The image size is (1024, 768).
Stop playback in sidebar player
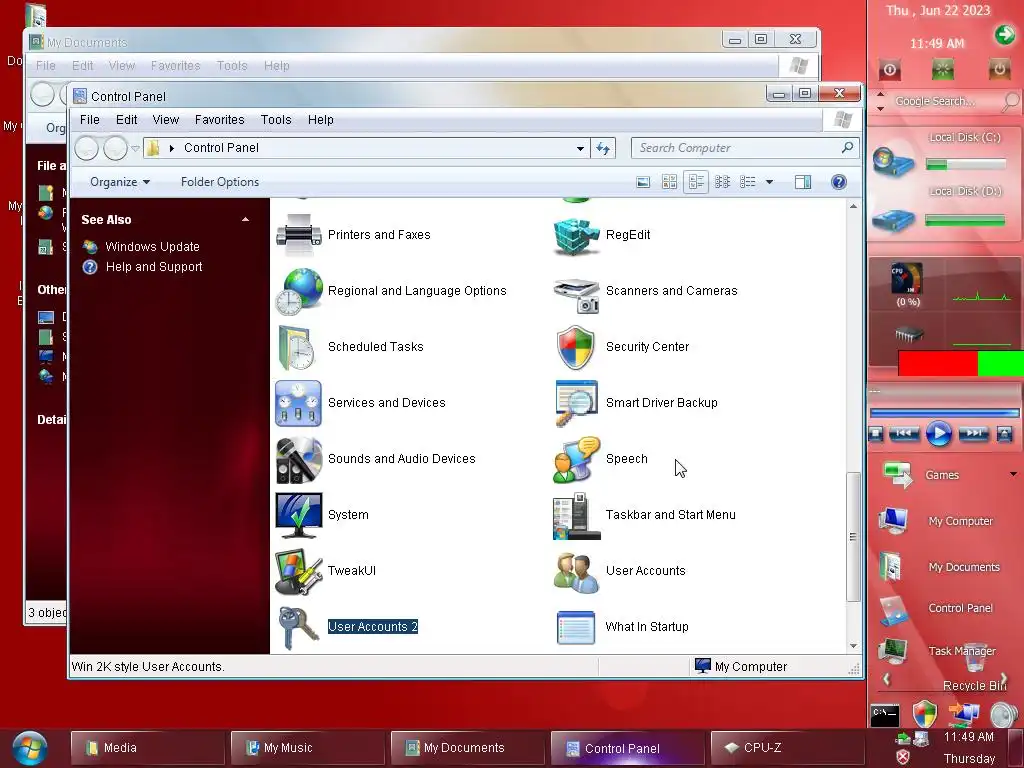coord(876,434)
